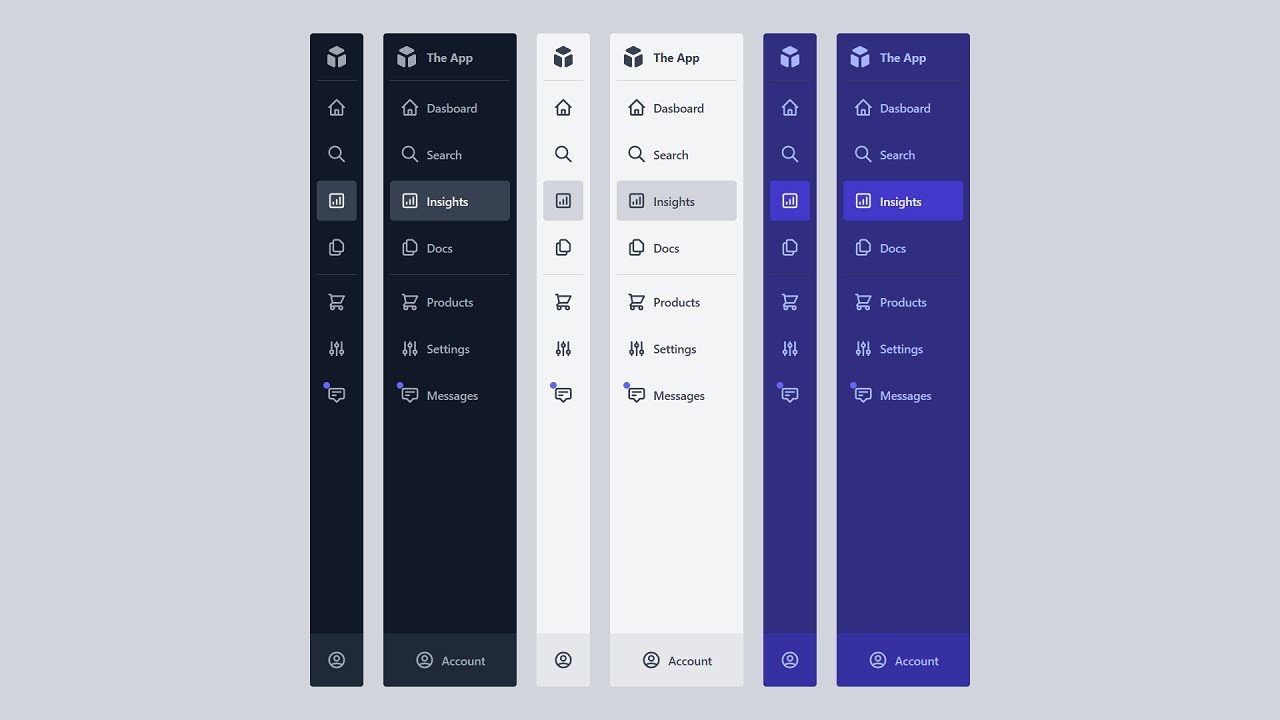Click the cart icon in the dark collapsed sidebar
The image size is (1280, 720).
tap(337, 302)
